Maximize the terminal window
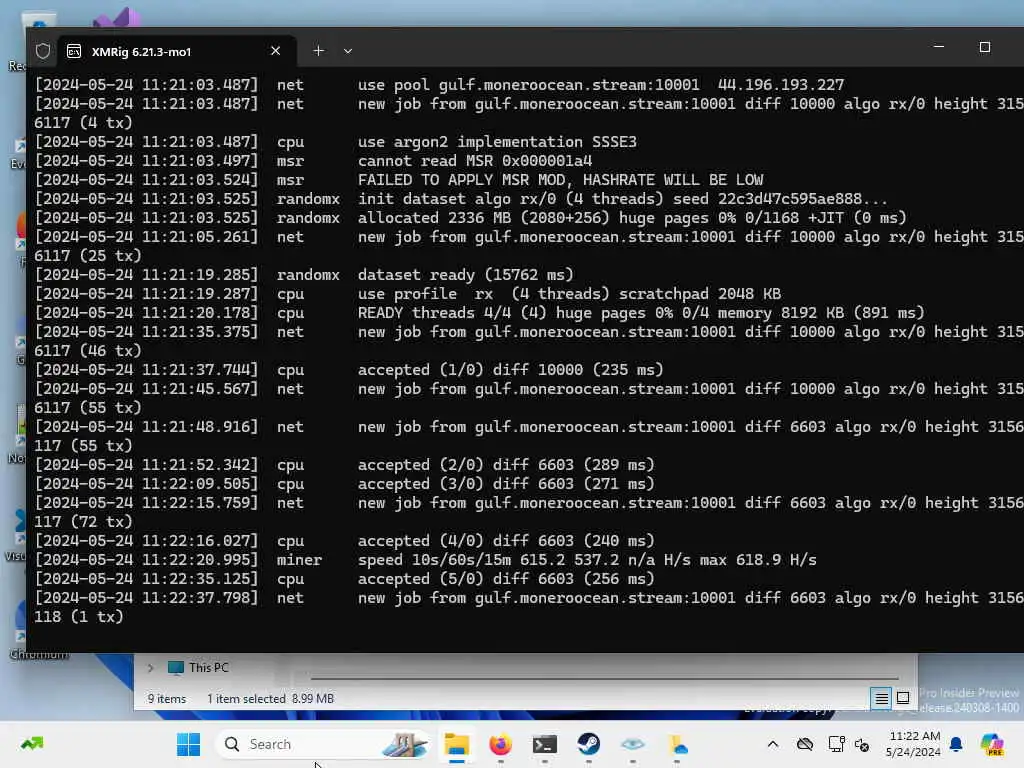 coord(985,47)
